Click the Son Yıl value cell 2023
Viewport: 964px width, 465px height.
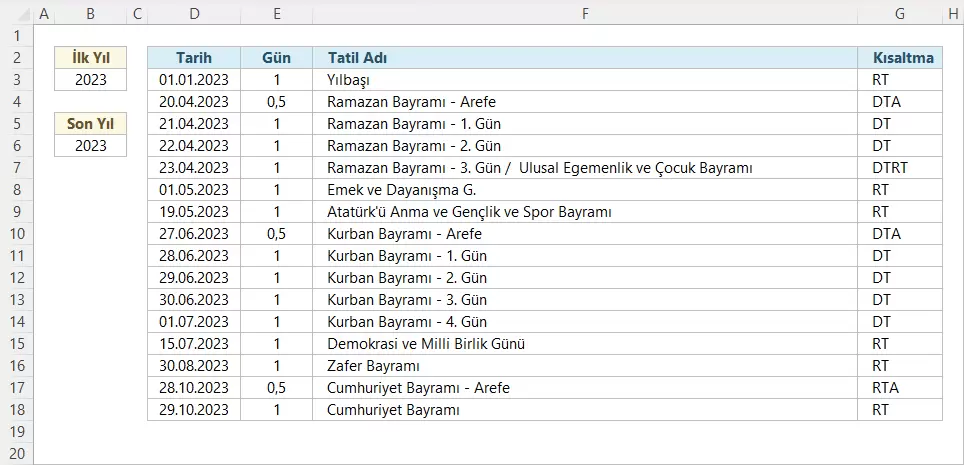91,146
